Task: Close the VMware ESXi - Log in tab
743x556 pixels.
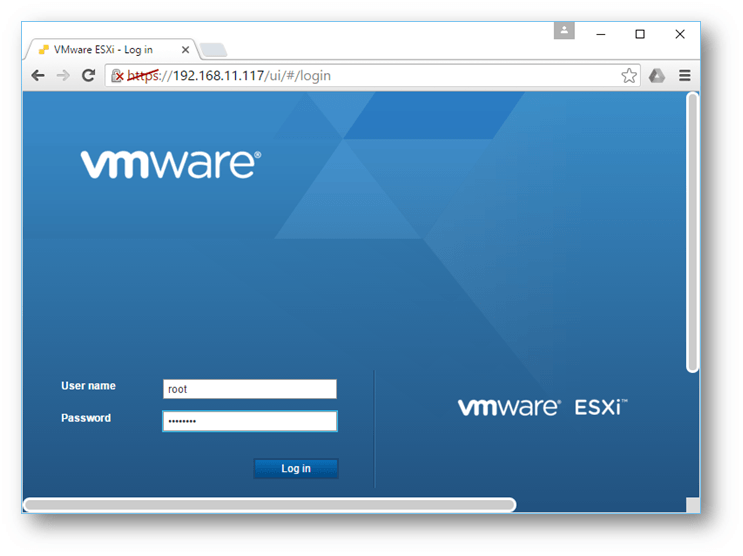Action: point(185,50)
